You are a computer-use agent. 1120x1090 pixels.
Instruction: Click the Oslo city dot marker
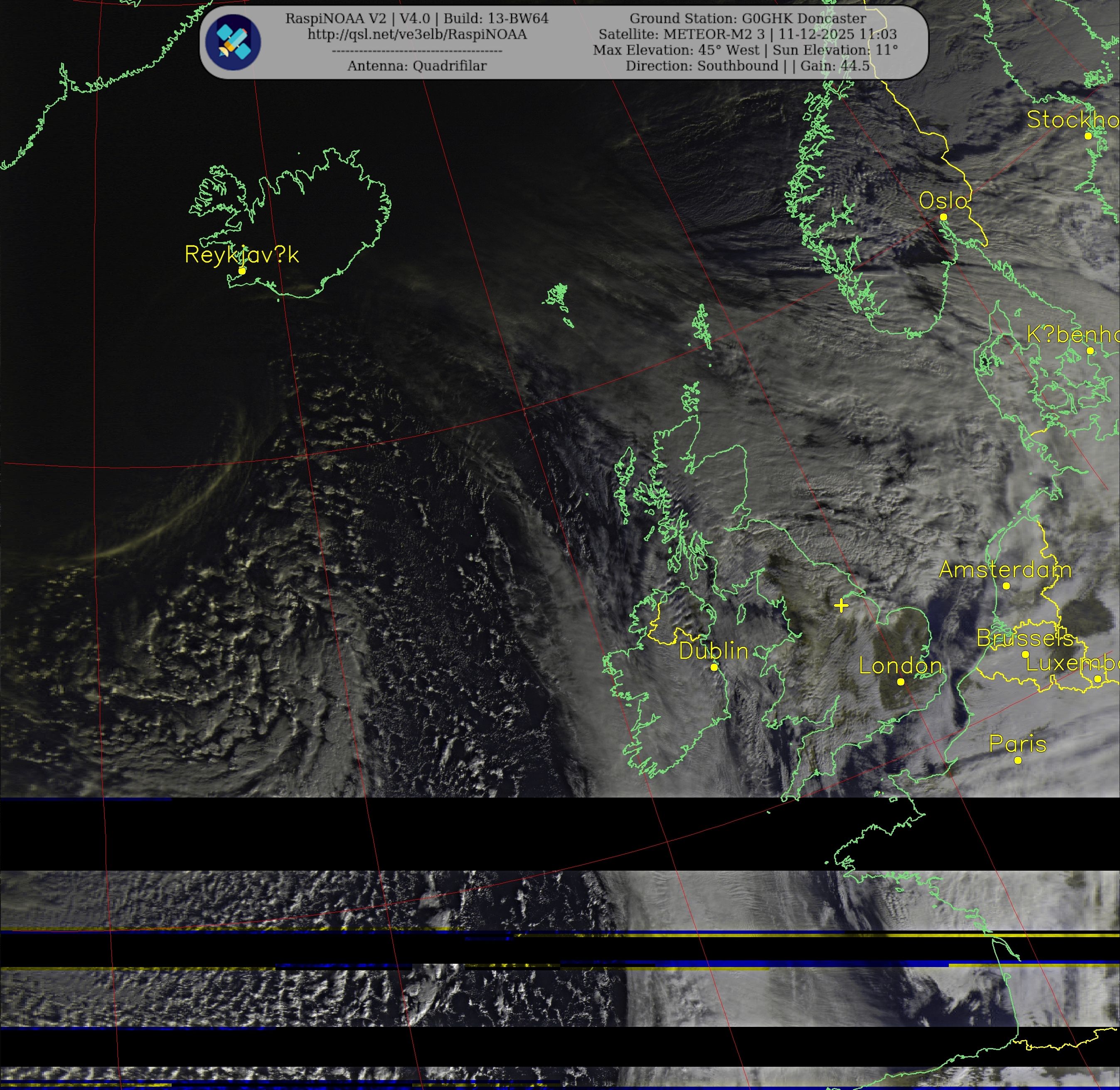point(943,217)
